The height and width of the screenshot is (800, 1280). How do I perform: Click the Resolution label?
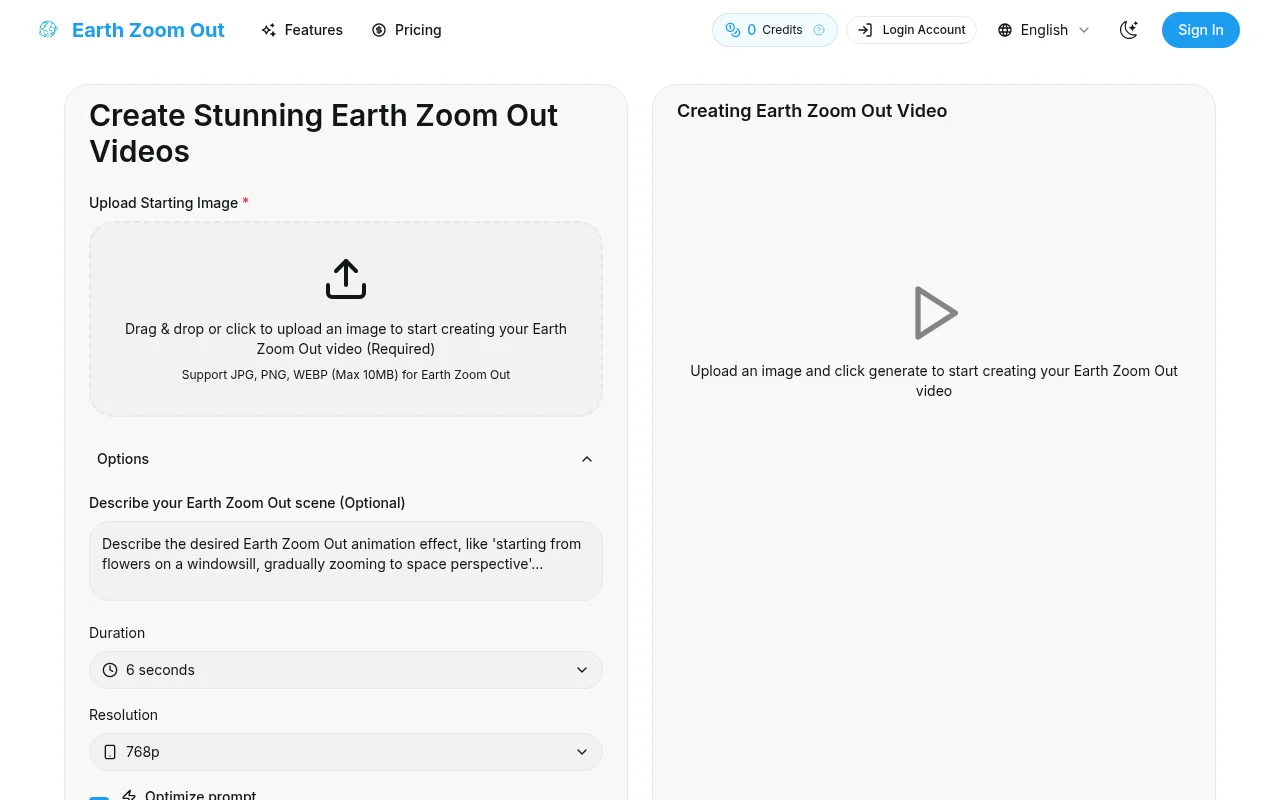click(x=123, y=715)
